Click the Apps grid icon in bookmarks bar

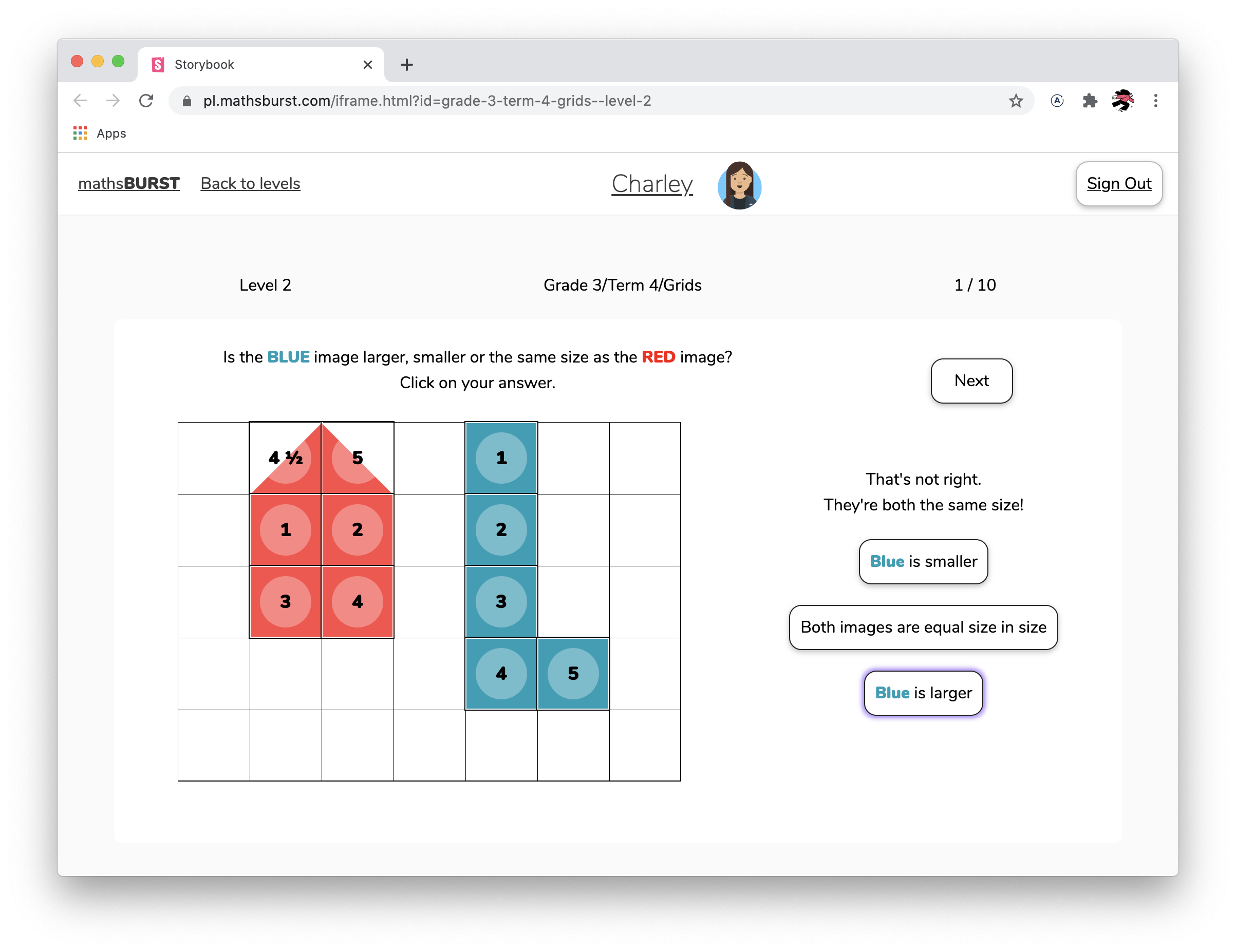click(80, 134)
